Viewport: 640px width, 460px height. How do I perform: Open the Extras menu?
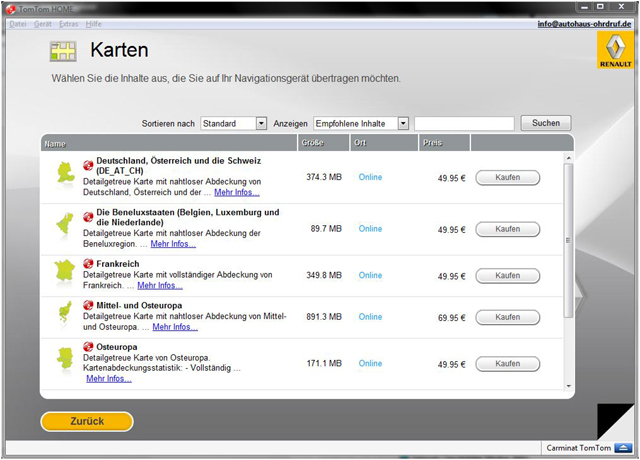point(68,23)
